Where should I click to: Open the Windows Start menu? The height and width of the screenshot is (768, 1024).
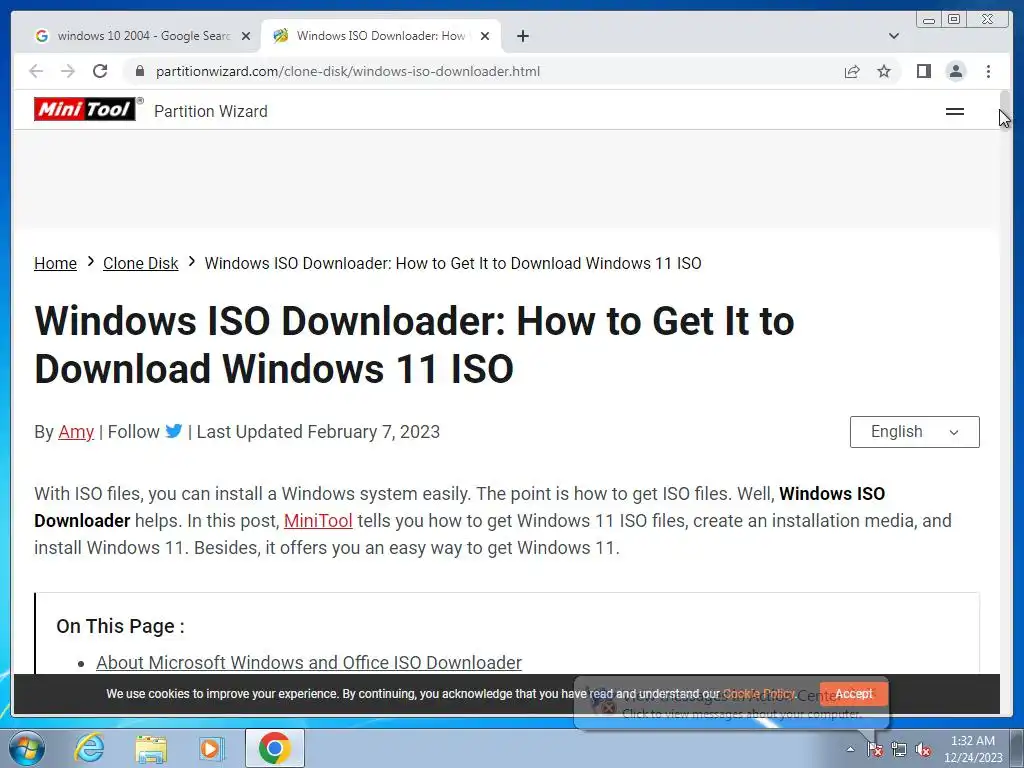pyautogui.click(x=26, y=748)
